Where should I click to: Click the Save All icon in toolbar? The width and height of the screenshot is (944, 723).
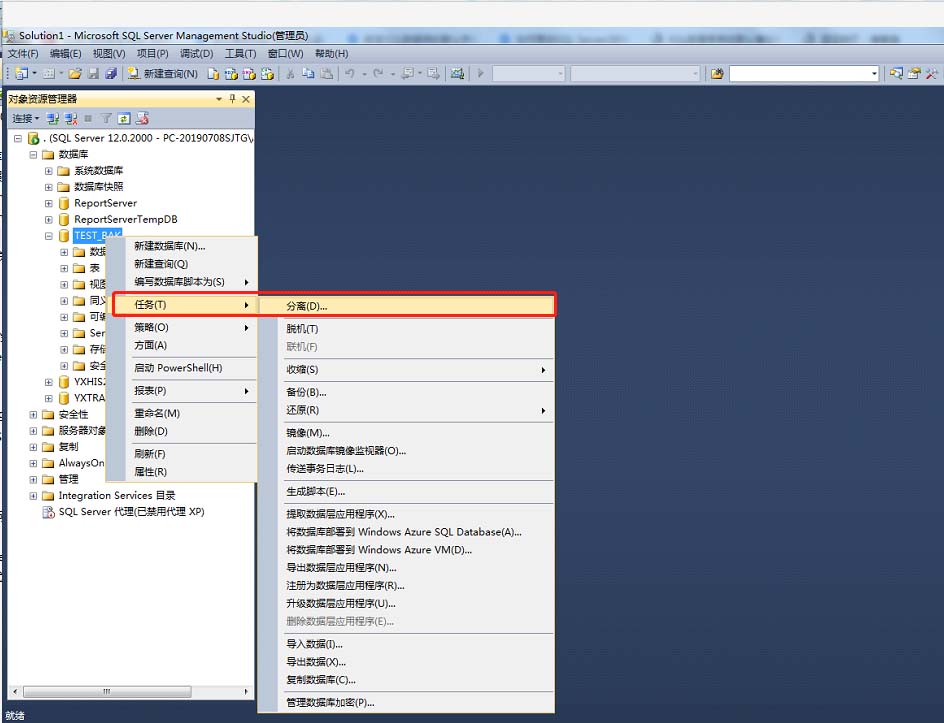(x=110, y=74)
